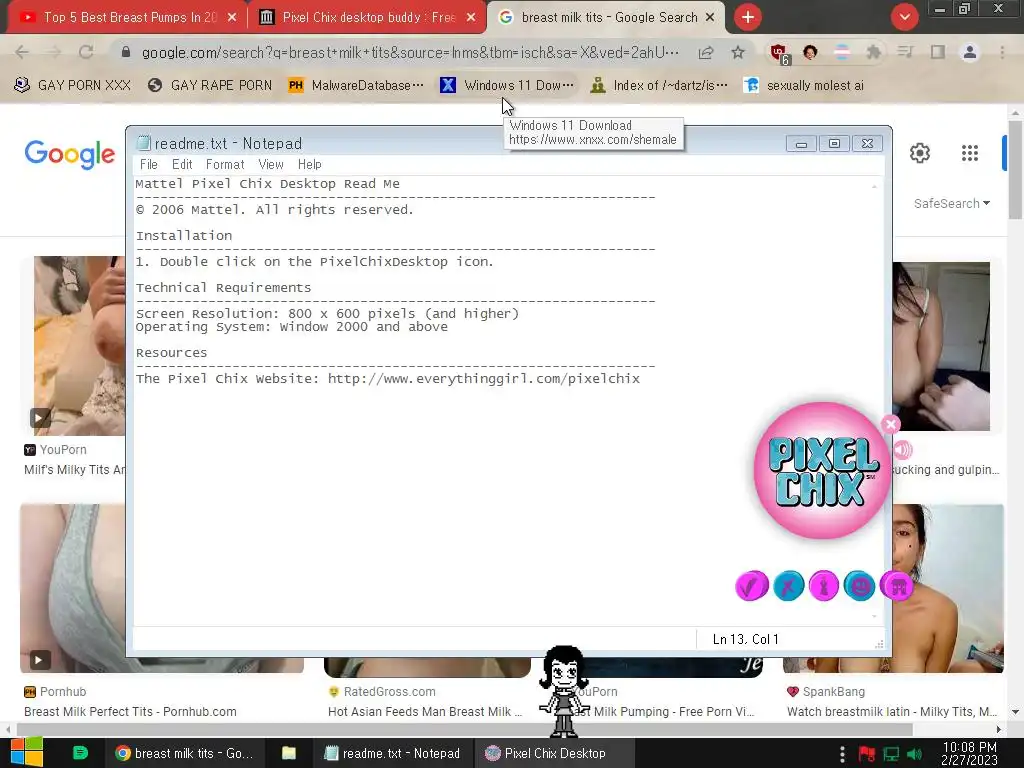
Task: Click the pink checkmark Pixel Chix button
Action: click(x=752, y=586)
